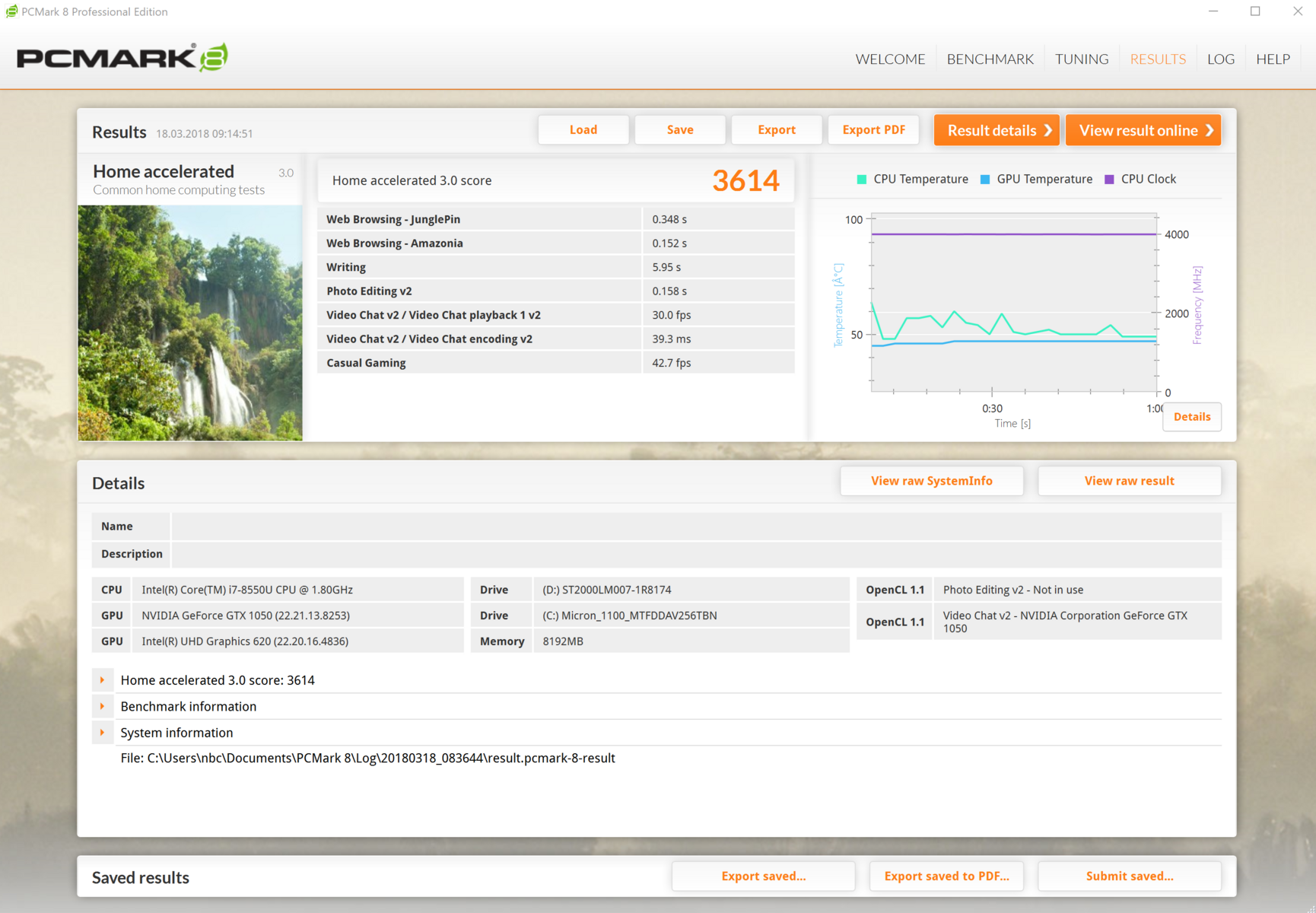Open the chart Details button
The width and height of the screenshot is (1316, 913).
coord(1191,417)
